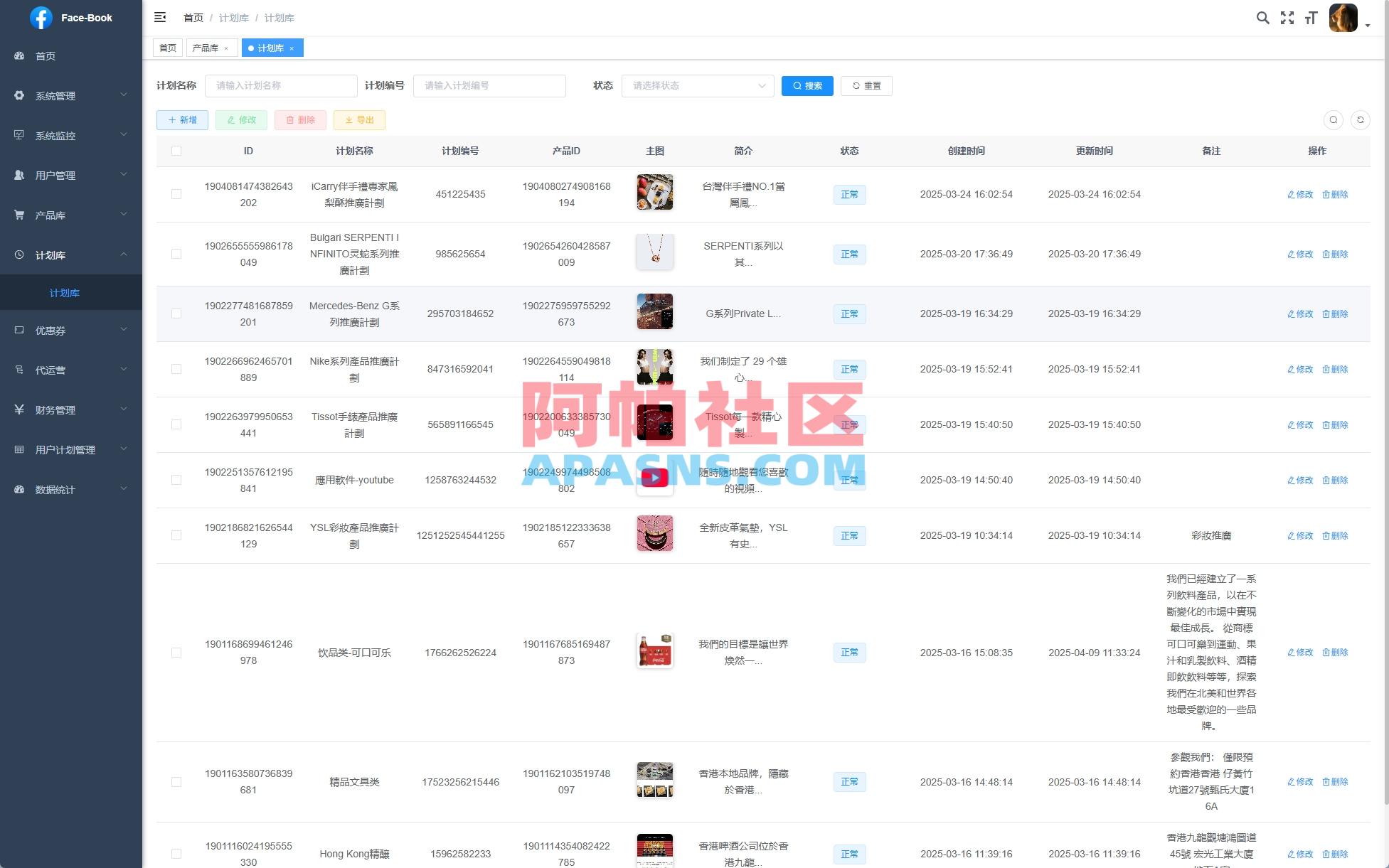Click 修改 link in the 精品文具类 row
The height and width of the screenshot is (868, 1389).
[x=1300, y=781]
